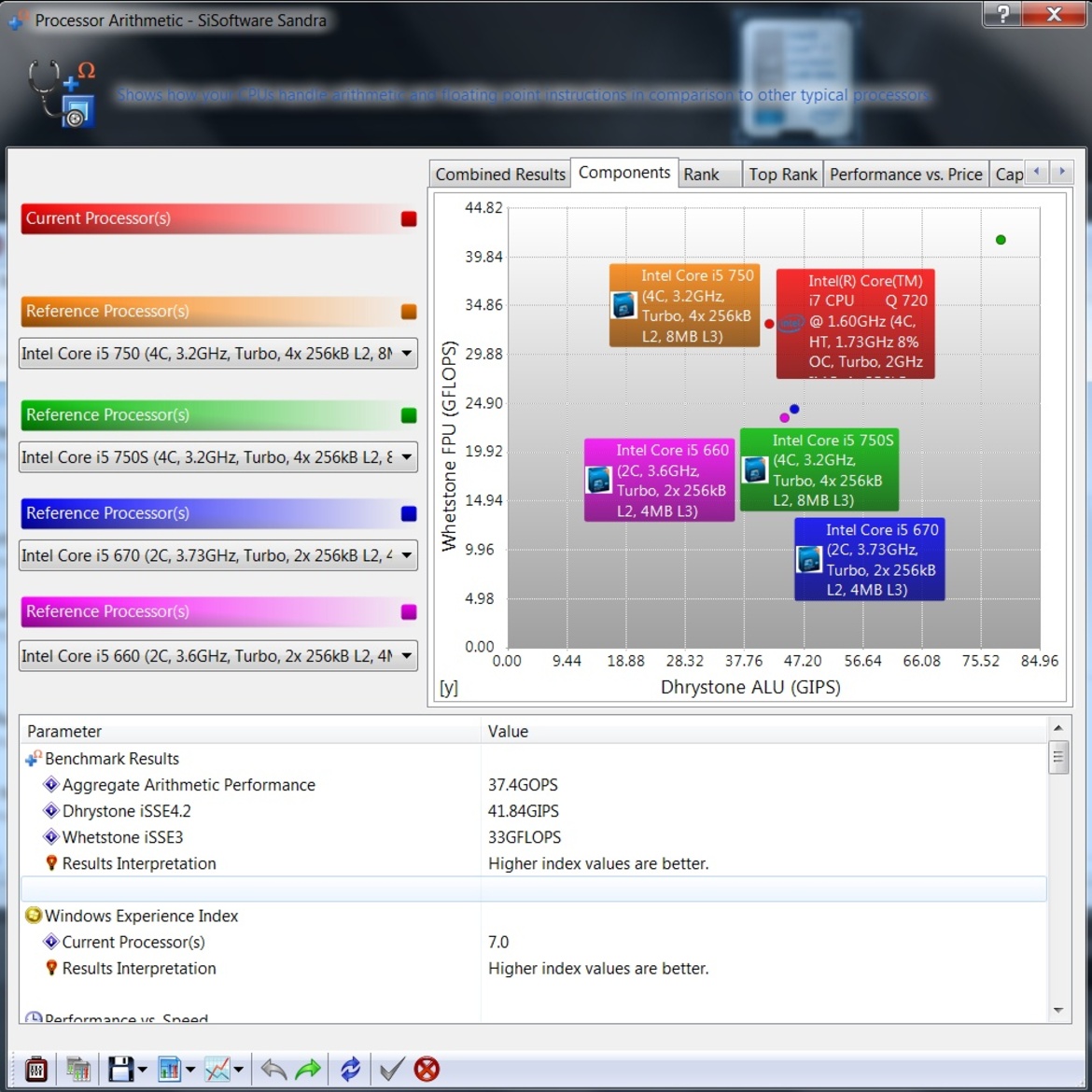Select the Aggregate Arithmetic Performance row
This screenshot has height=1092, width=1092.
pos(534,784)
